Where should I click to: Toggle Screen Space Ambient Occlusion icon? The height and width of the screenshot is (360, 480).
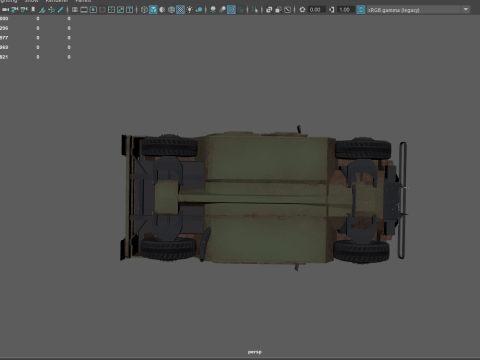click(x=213, y=10)
